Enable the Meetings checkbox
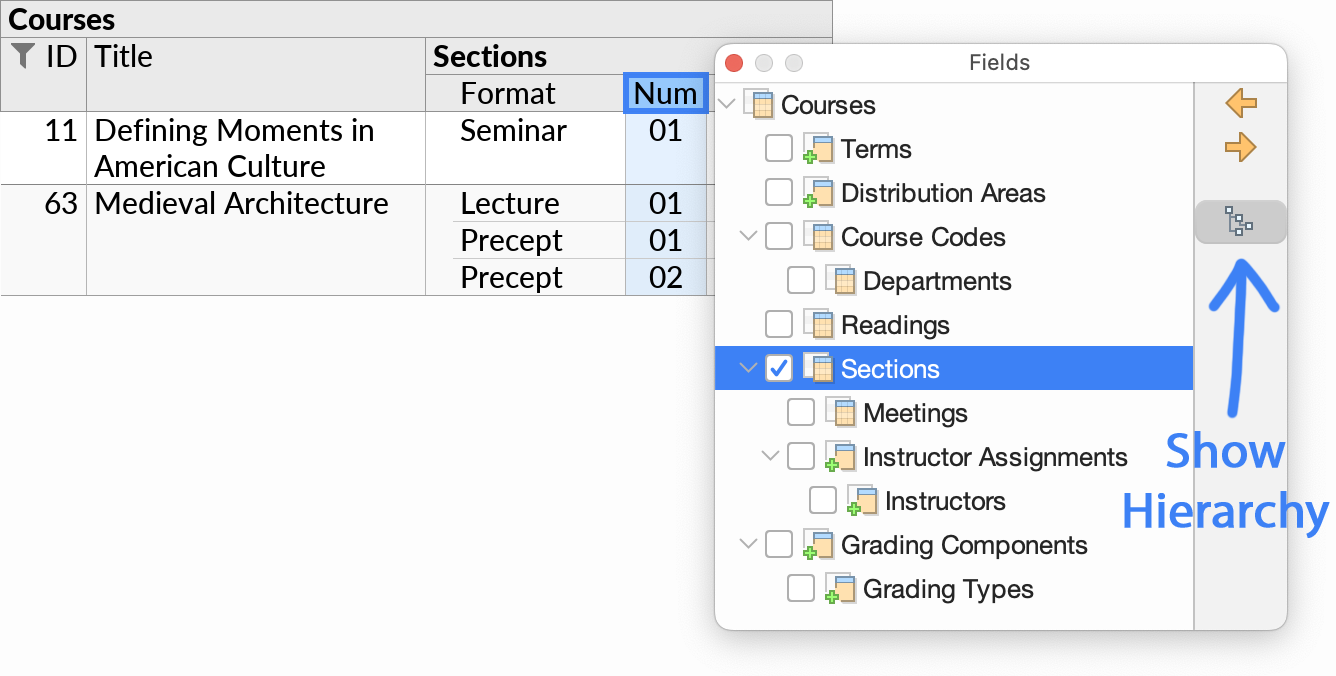 click(800, 412)
